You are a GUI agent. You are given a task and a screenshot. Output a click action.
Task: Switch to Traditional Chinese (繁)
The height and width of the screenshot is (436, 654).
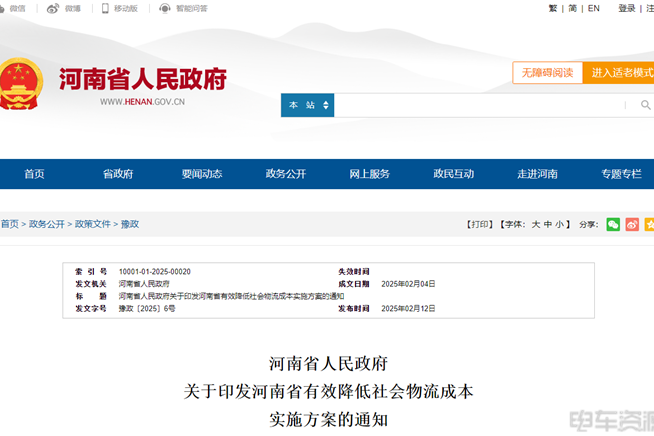coord(553,8)
